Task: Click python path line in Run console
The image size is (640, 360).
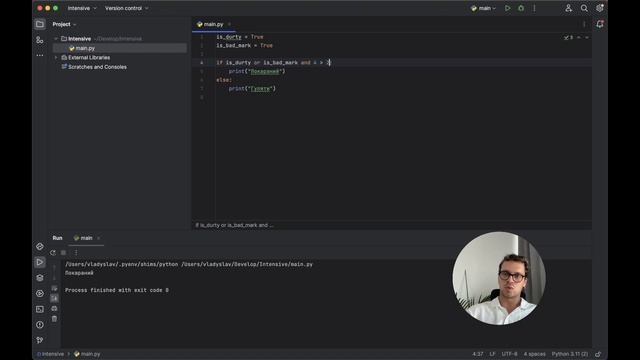Action: click(189, 264)
